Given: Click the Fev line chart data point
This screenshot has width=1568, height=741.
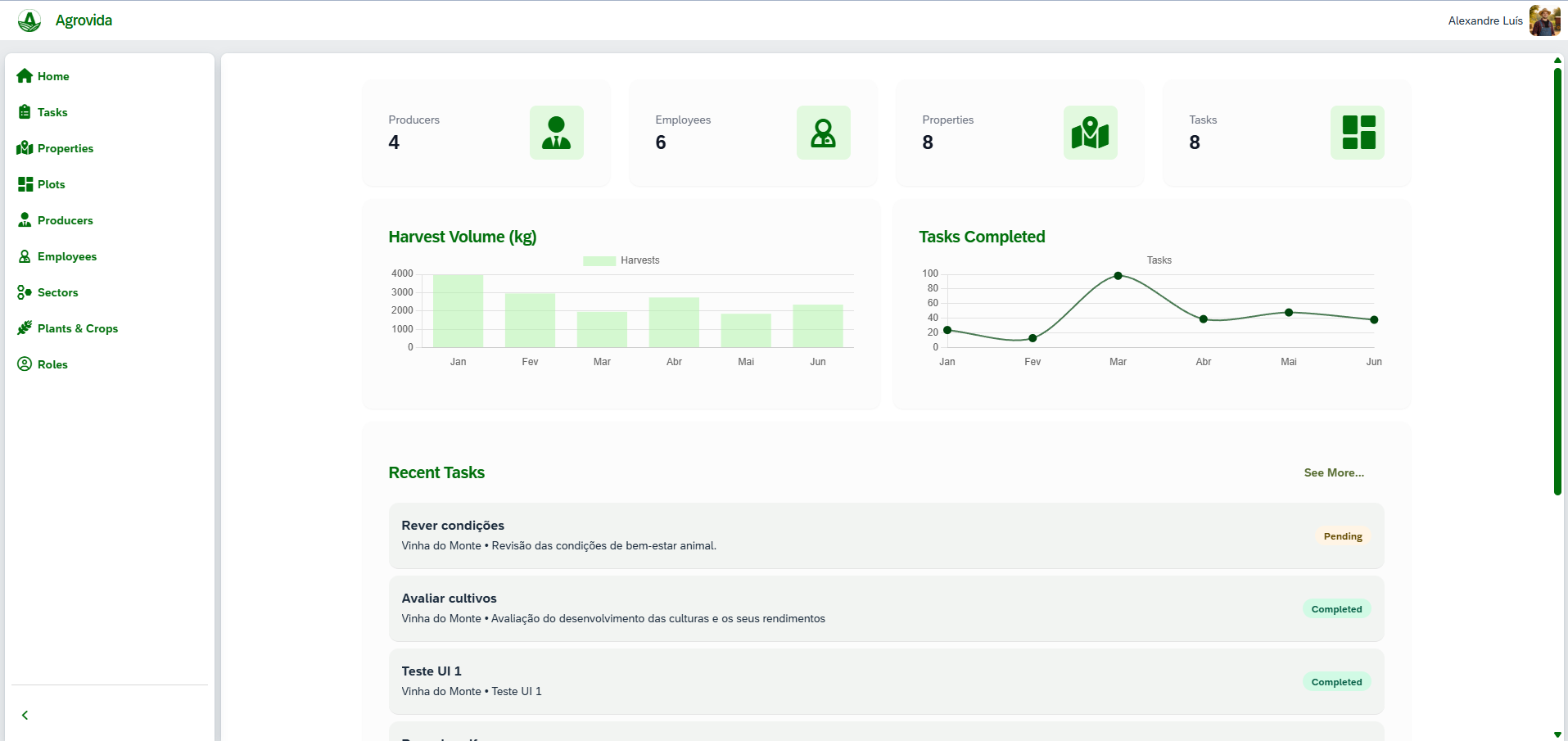Looking at the screenshot, I should pyautogui.click(x=1033, y=338).
